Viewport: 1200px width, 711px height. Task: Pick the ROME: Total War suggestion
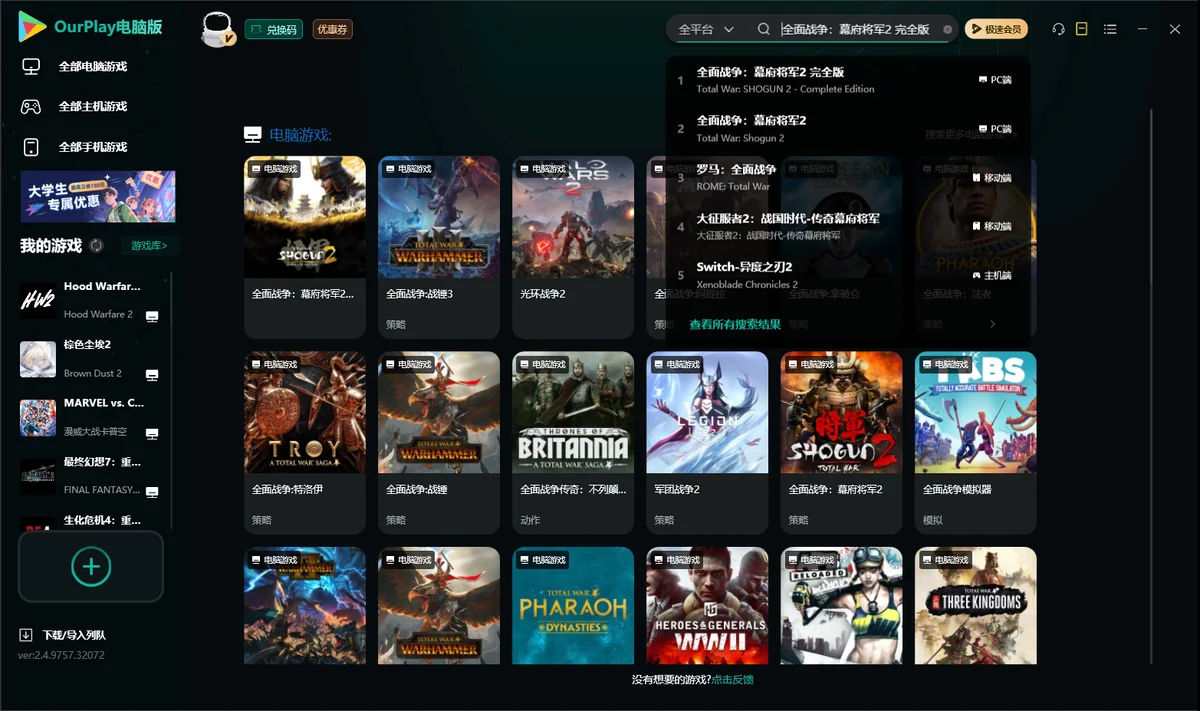(x=848, y=177)
